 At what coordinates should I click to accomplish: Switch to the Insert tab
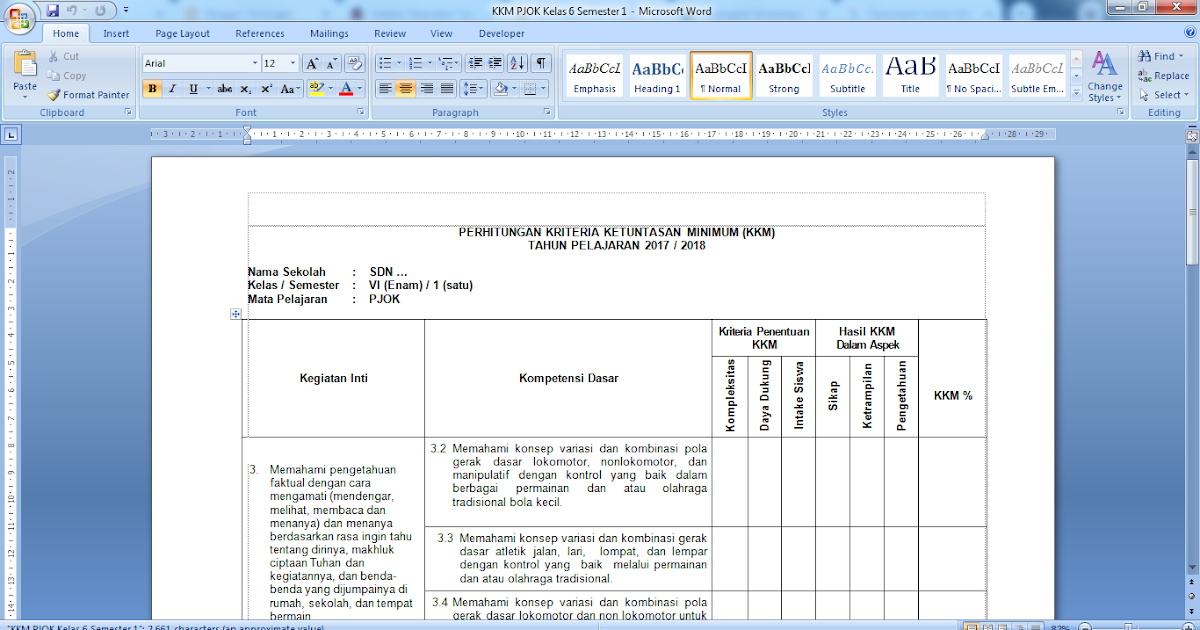116,33
